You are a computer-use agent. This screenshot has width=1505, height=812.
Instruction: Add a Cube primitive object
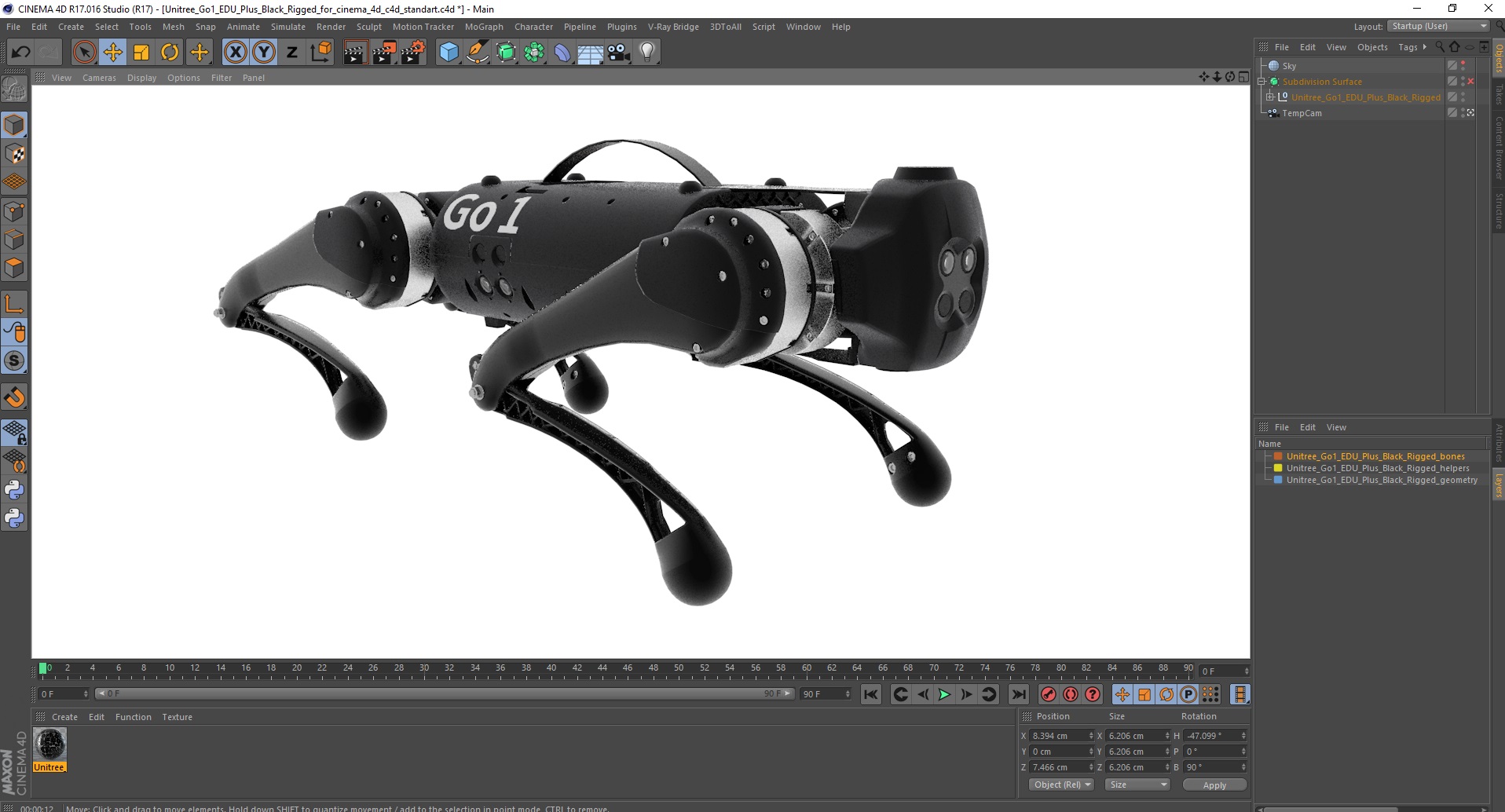point(449,53)
